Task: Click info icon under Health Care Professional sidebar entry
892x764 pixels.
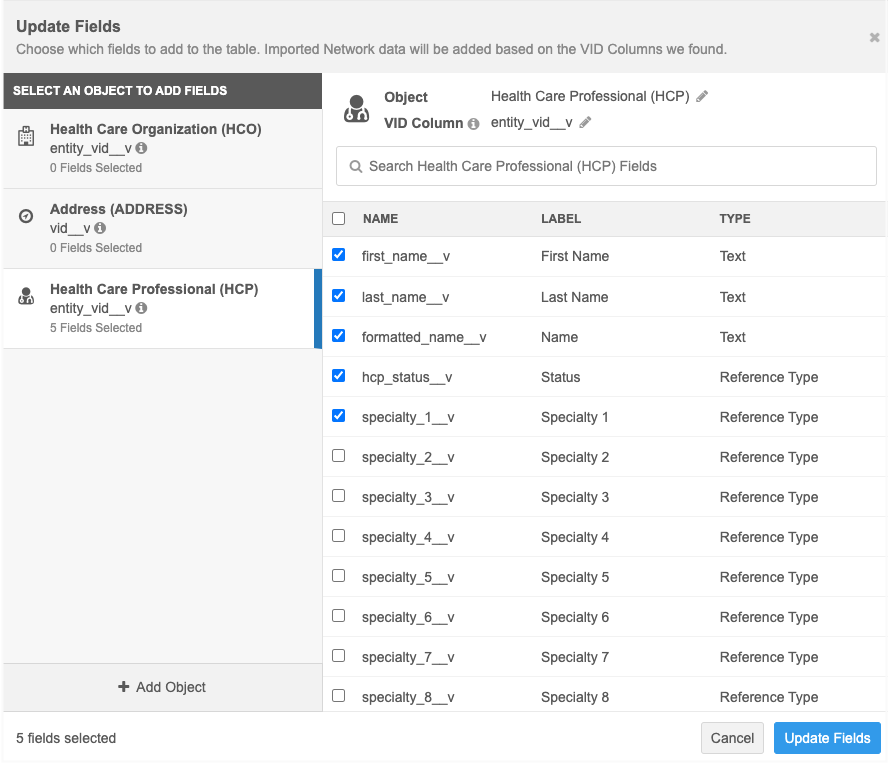Action: pyautogui.click(x=141, y=308)
